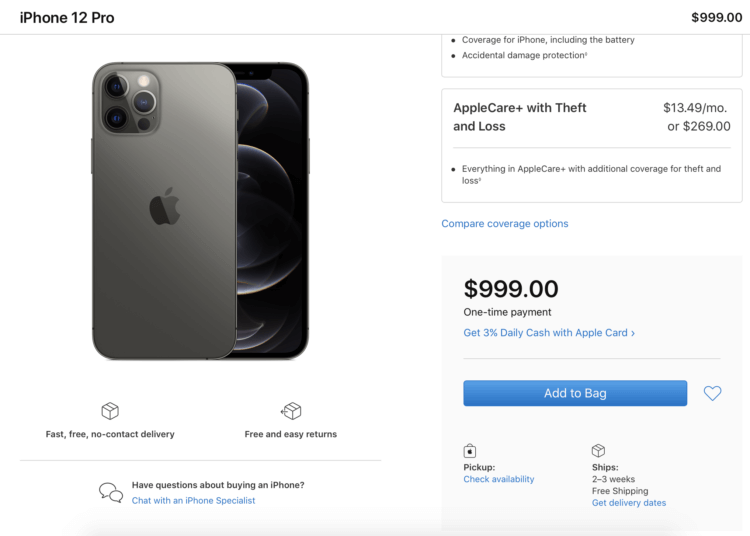Click the Ships box icon

pos(598,450)
